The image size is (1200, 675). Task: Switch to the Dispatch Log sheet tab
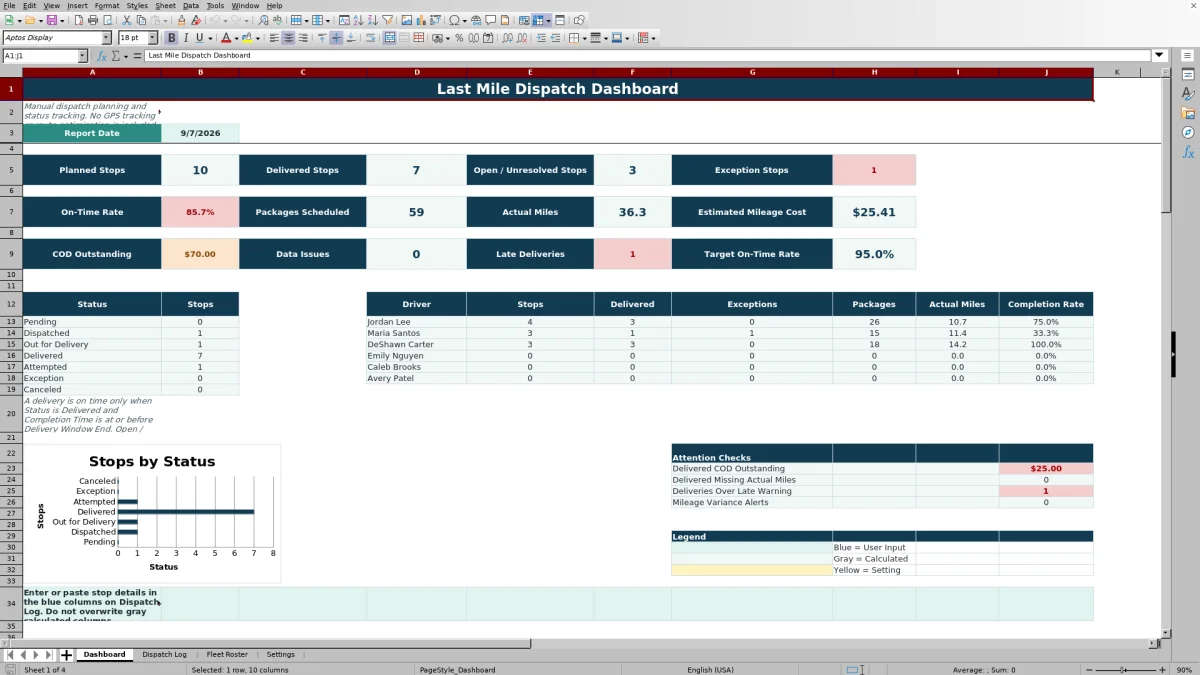(x=164, y=655)
